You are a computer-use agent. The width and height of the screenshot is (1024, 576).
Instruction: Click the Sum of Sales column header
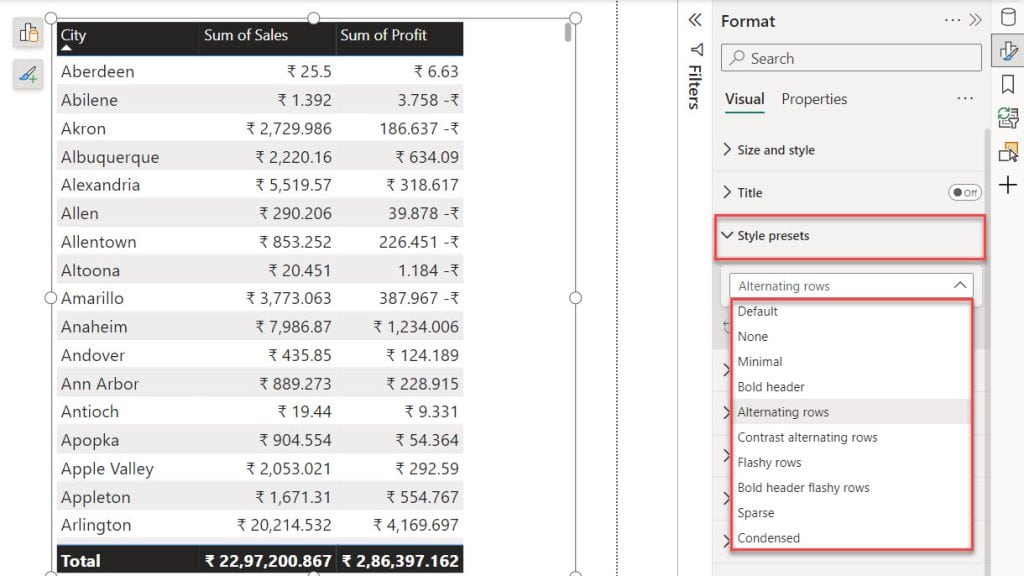(x=246, y=35)
